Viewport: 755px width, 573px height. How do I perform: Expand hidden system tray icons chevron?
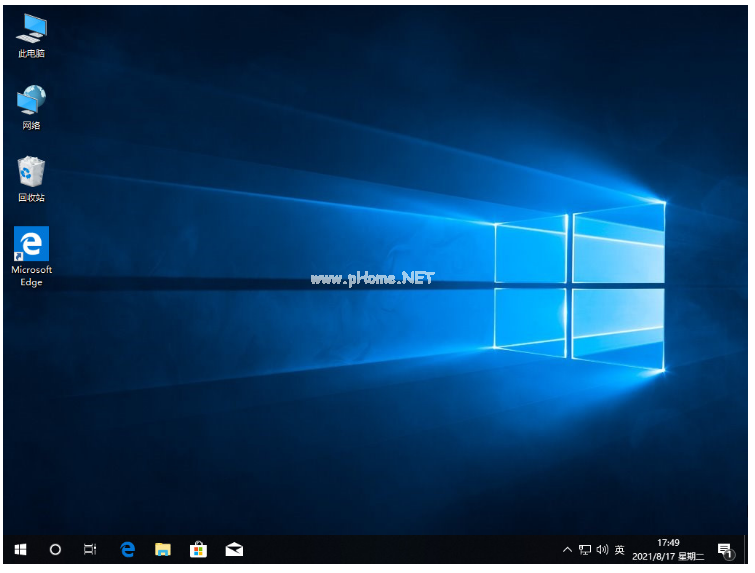(x=568, y=549)
